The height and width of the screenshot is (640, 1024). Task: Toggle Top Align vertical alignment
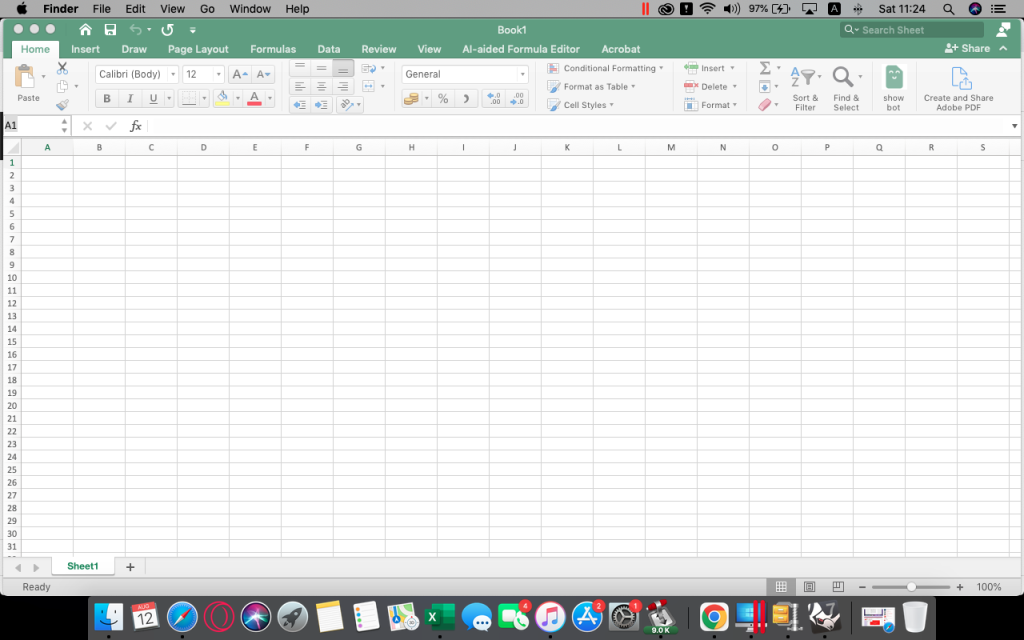tap(300, 68)
